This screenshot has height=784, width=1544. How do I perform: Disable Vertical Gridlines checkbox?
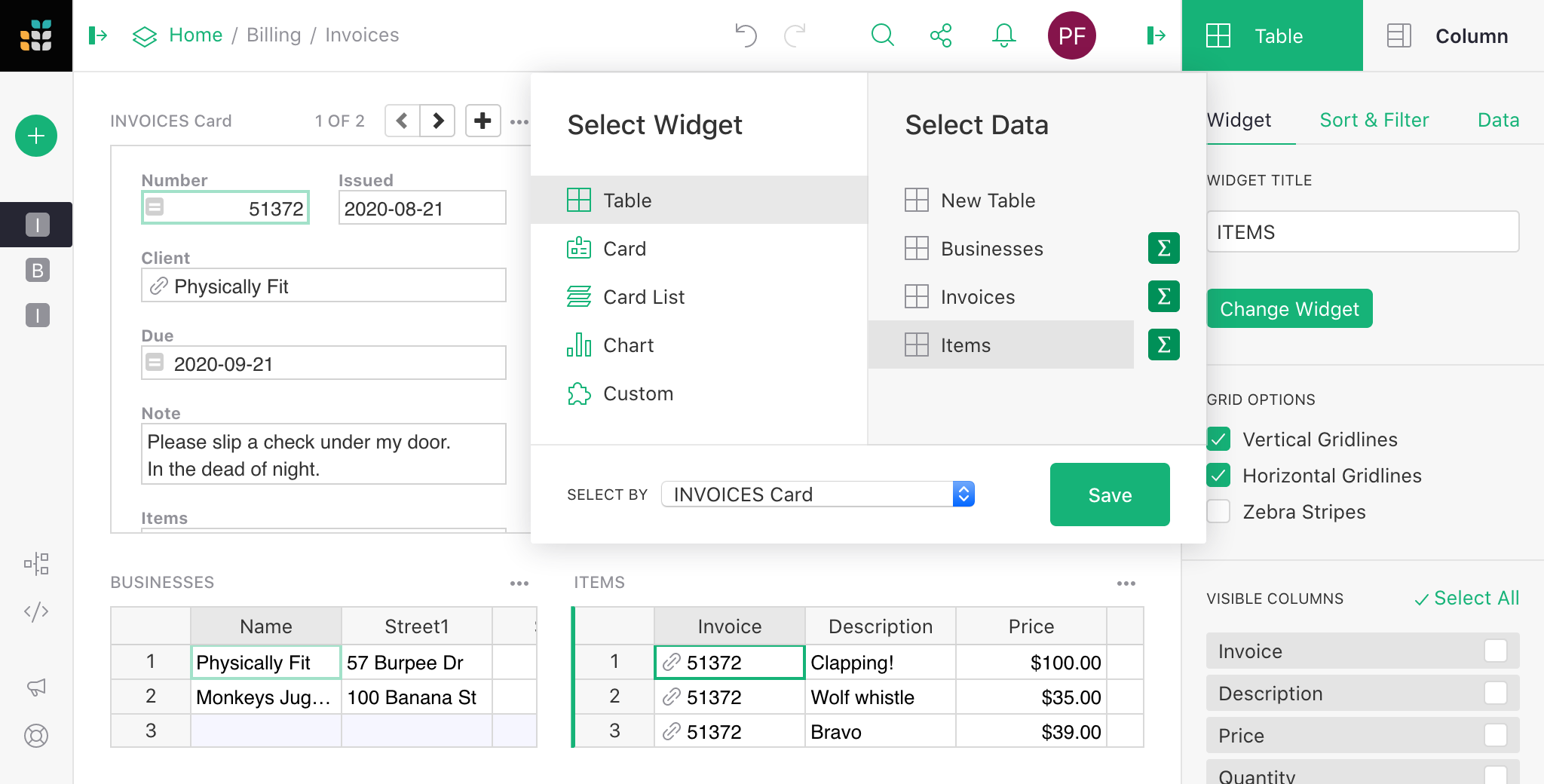tap(1218, 439)
